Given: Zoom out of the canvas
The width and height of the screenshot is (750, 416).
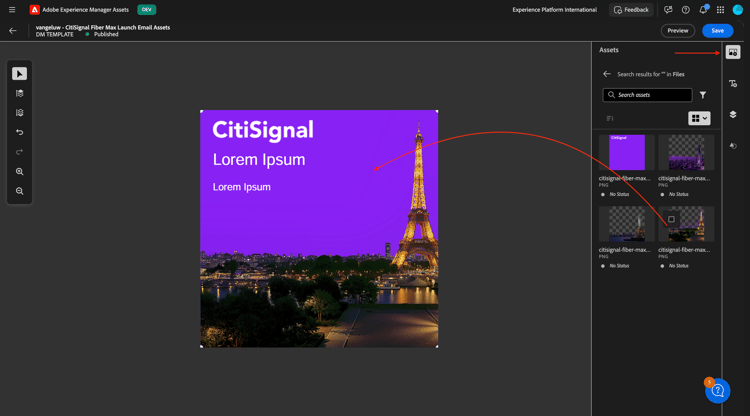Looking at the screenshot, I should (x=20, y=191).
